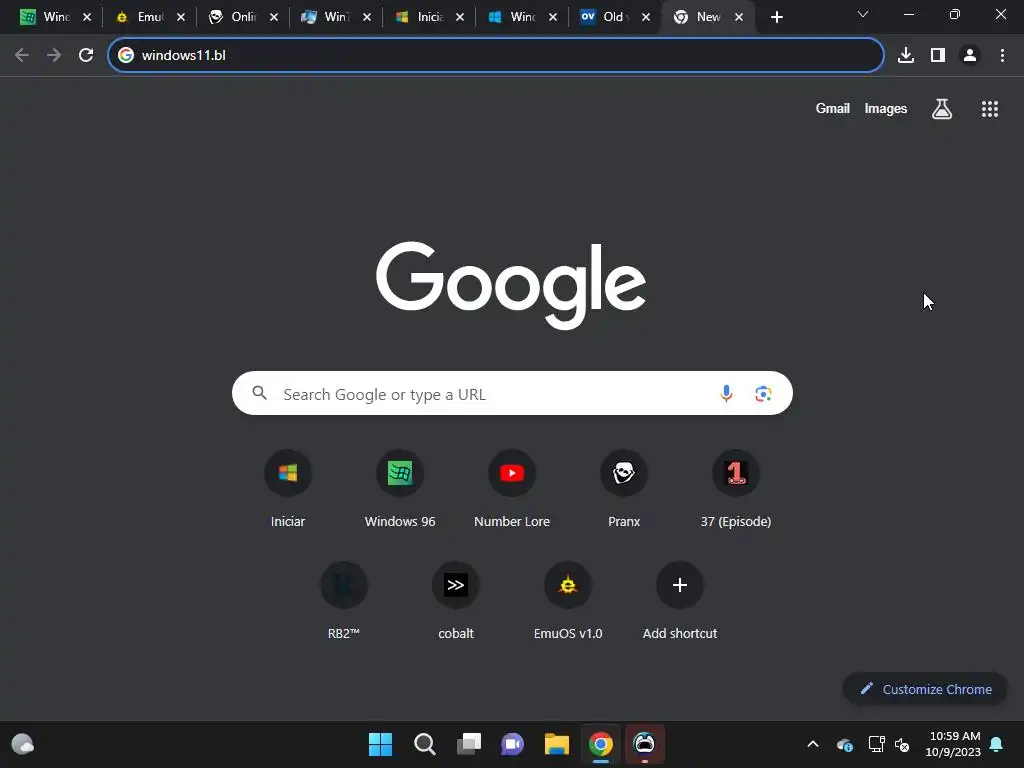
Task: Click the Chrome taskbar icon
Action: coord(601,744)
